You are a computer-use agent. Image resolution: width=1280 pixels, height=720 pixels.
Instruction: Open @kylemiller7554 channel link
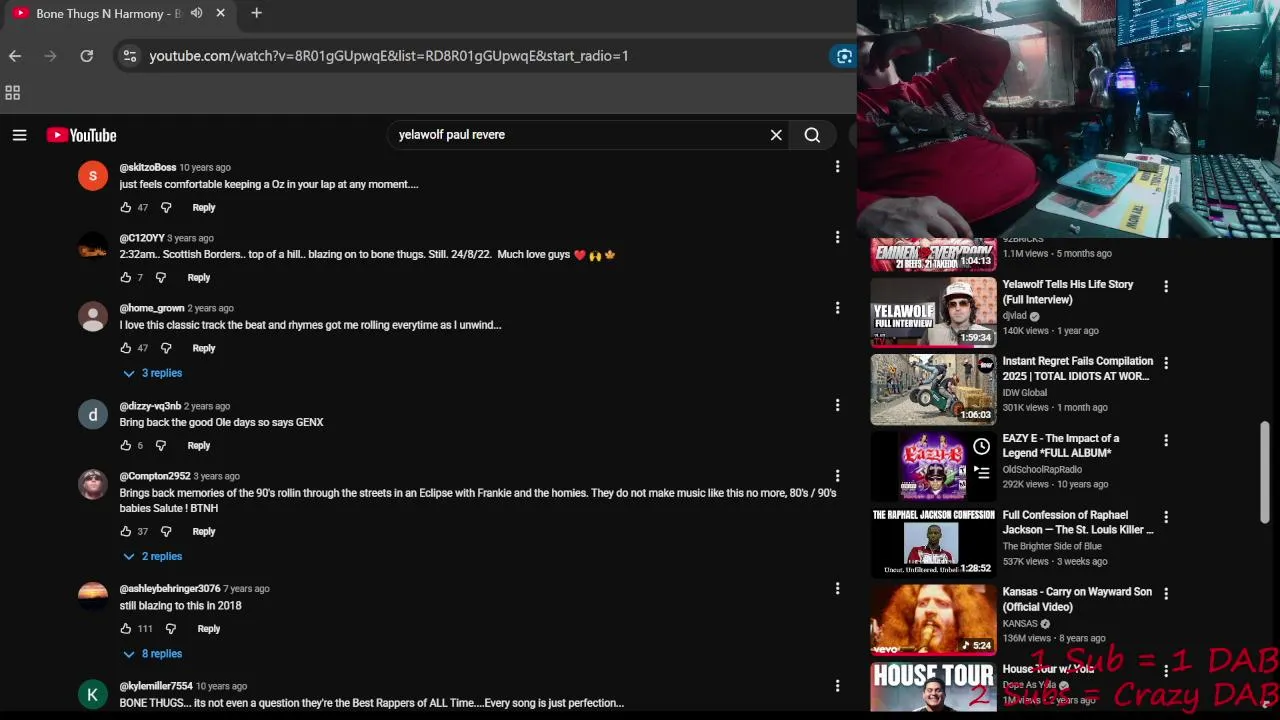(x=156, y=686)
